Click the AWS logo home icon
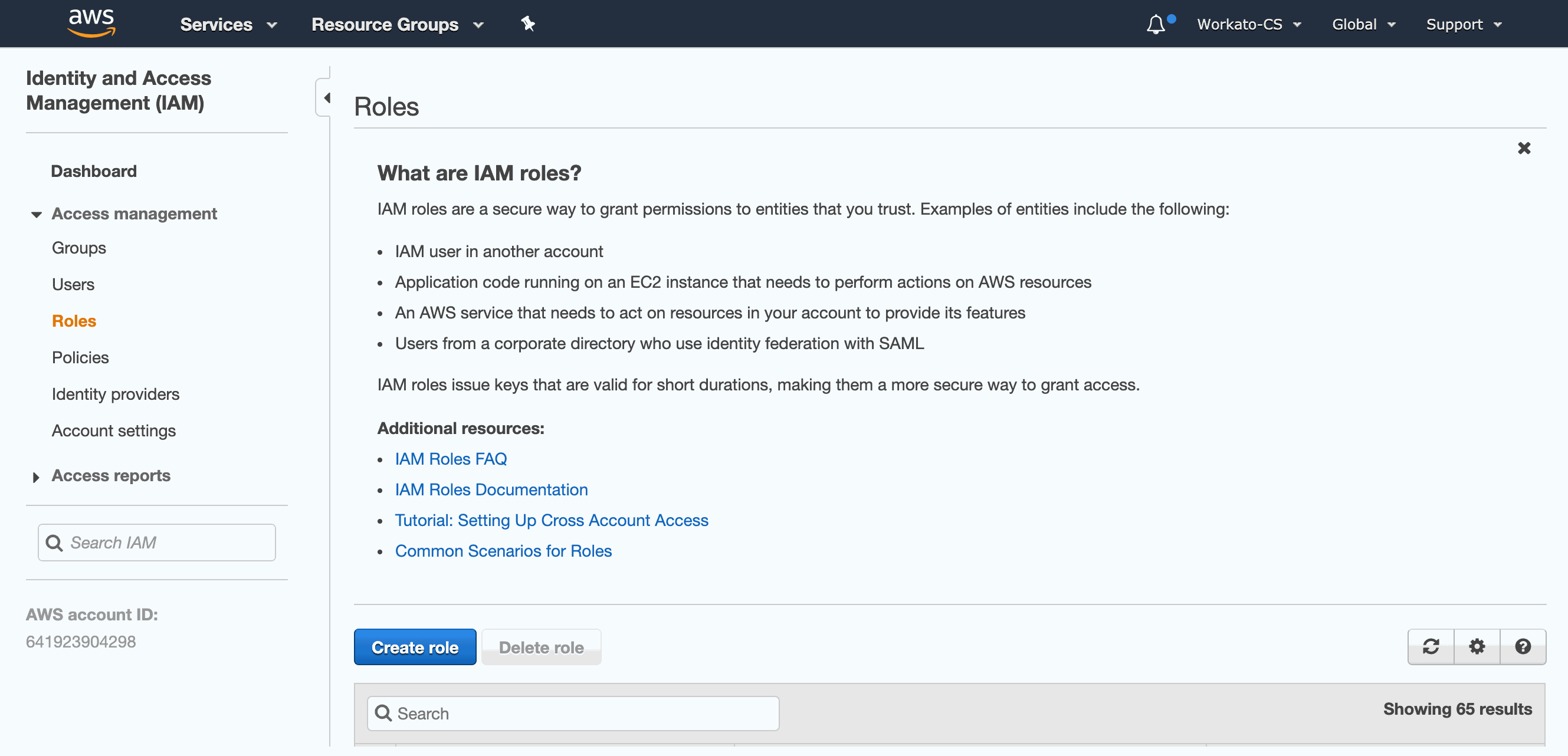Viewport: 1568px width, 756px height. (91, 23)
